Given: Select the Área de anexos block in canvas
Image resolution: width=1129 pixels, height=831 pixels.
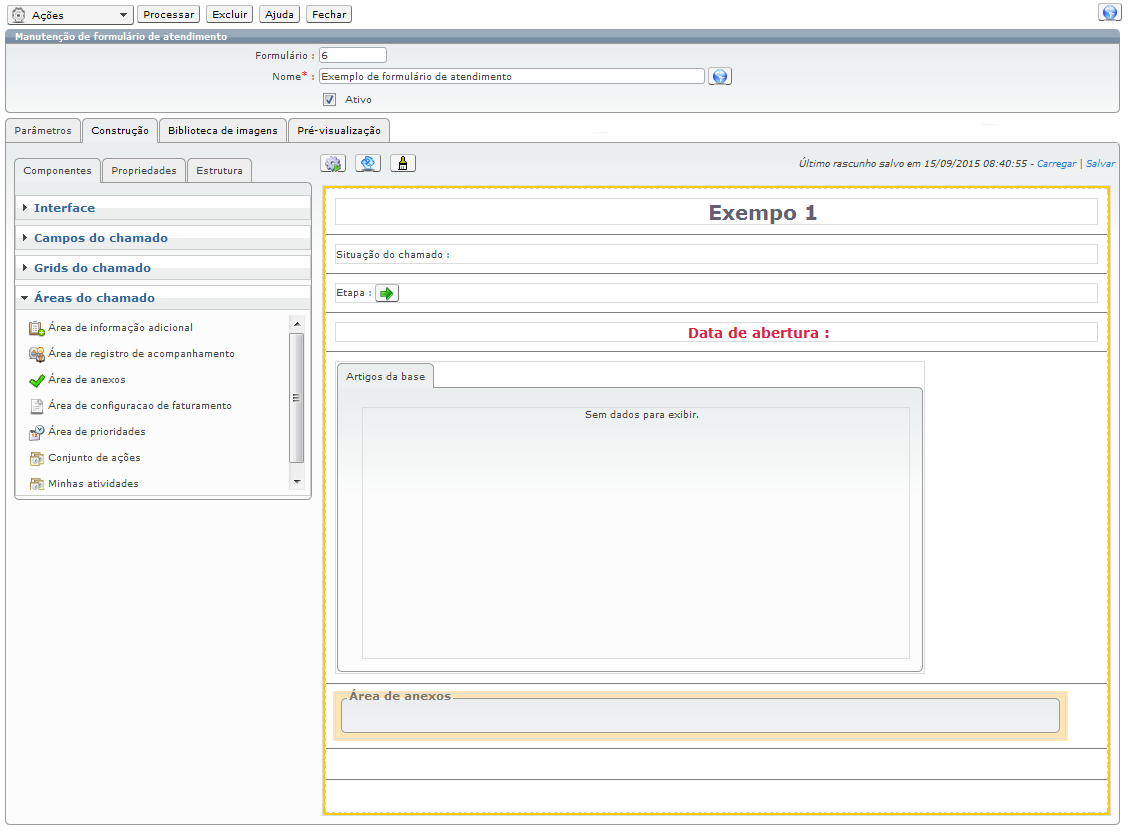Looking at the screenshot, I should [x=700, y=716].
